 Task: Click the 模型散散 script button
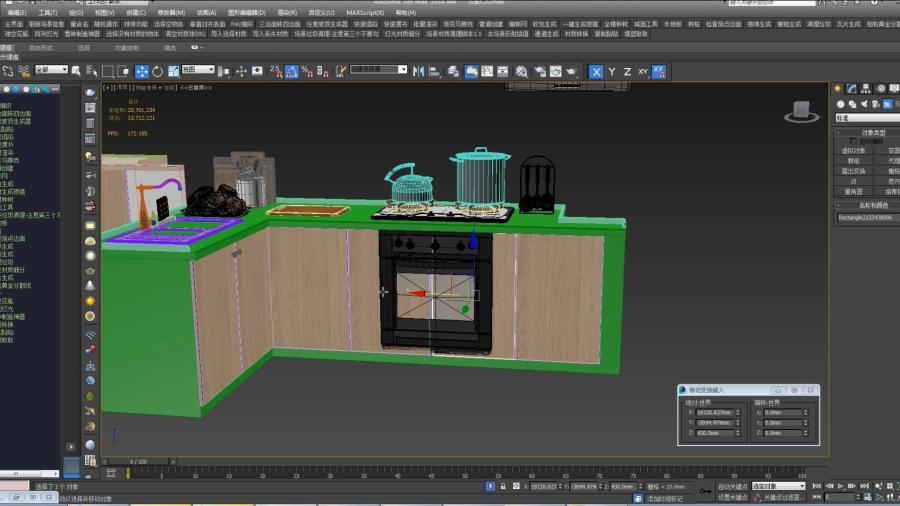coord(636,34)
